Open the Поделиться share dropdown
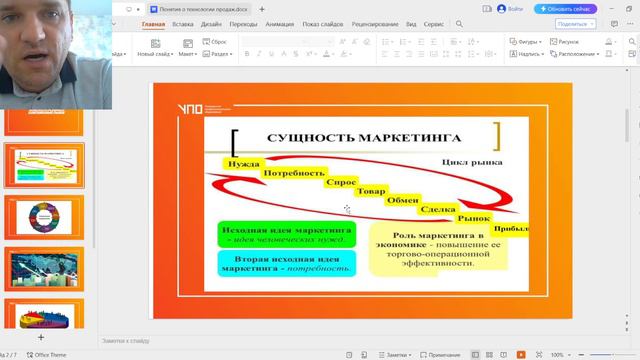This screenshot has height=360, width=640. pos(575,24)
